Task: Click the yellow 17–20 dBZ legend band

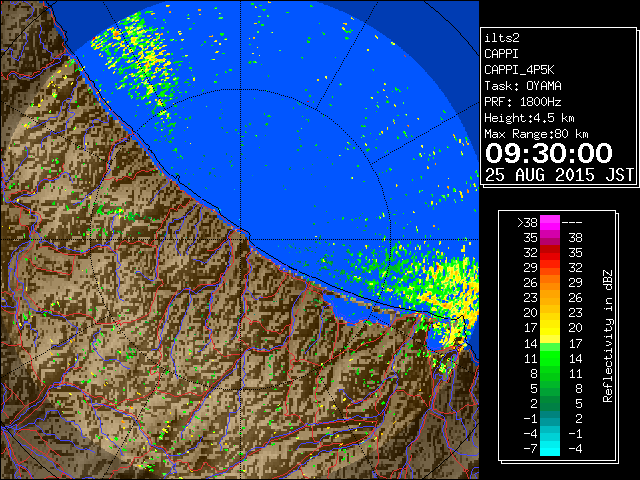Action: point(550,328)
